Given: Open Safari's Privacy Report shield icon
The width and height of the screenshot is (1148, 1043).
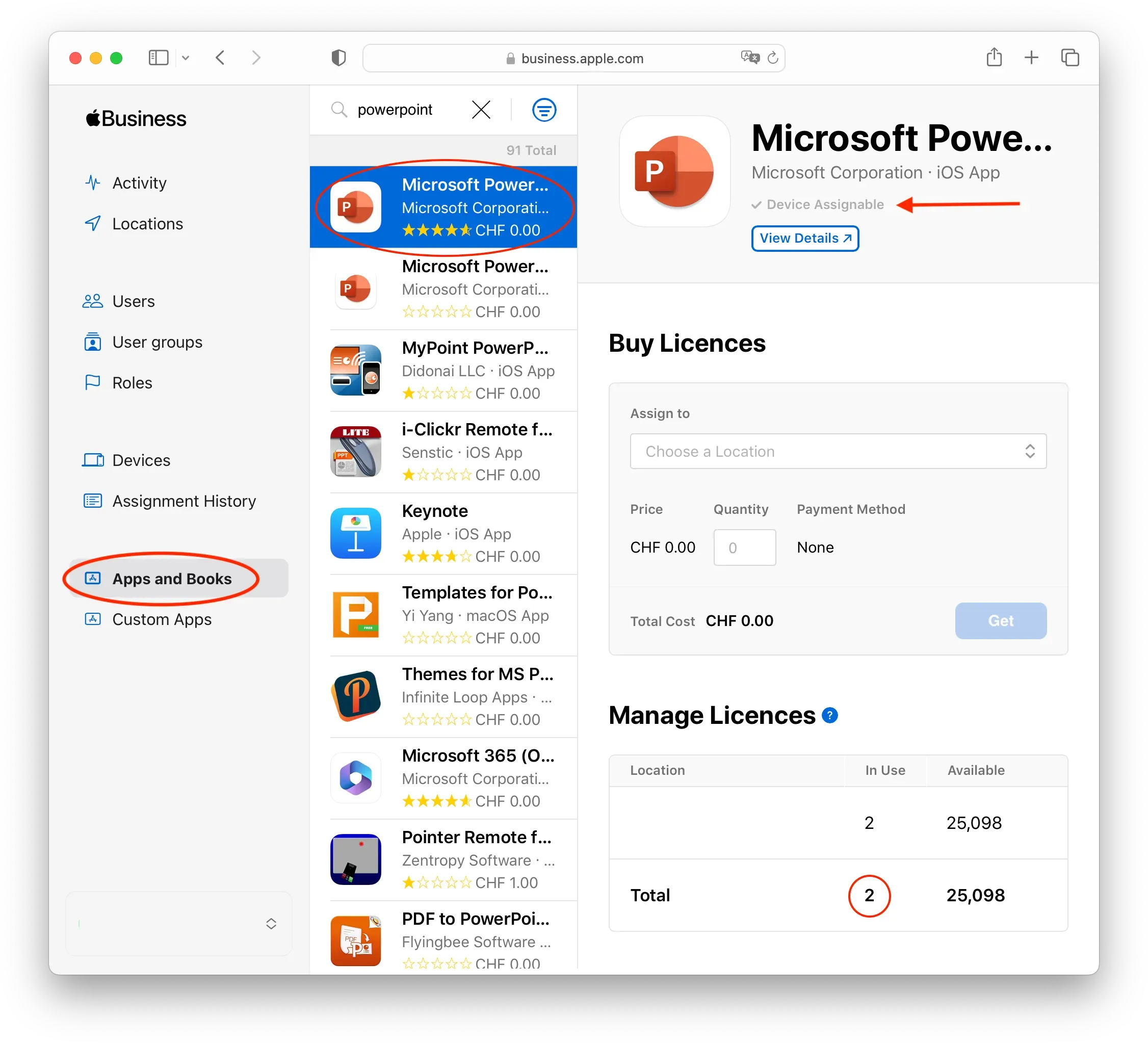Looking at the screenshot, I should [339, 58].
